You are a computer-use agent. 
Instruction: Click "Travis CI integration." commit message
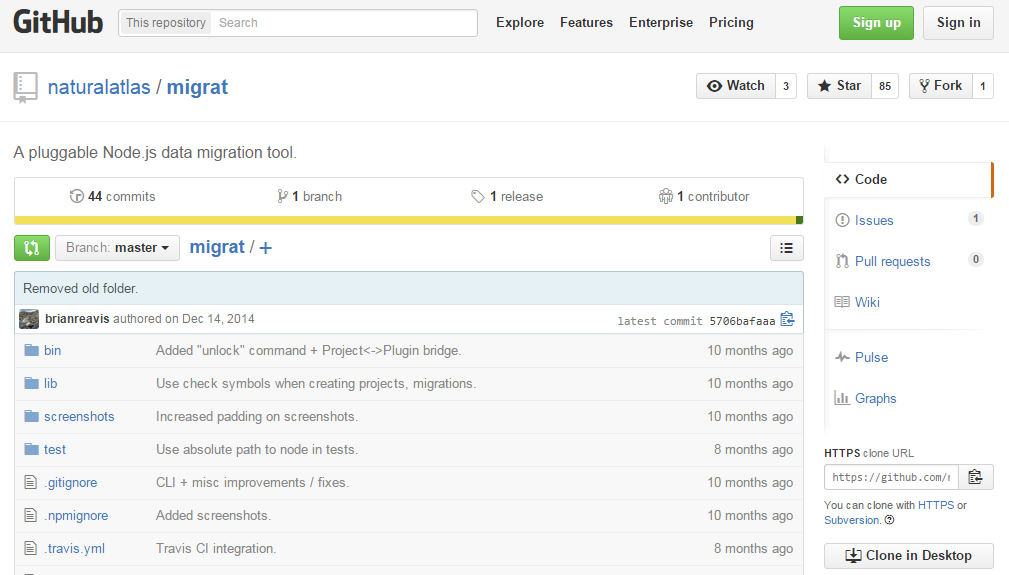(x=216, y=548)
